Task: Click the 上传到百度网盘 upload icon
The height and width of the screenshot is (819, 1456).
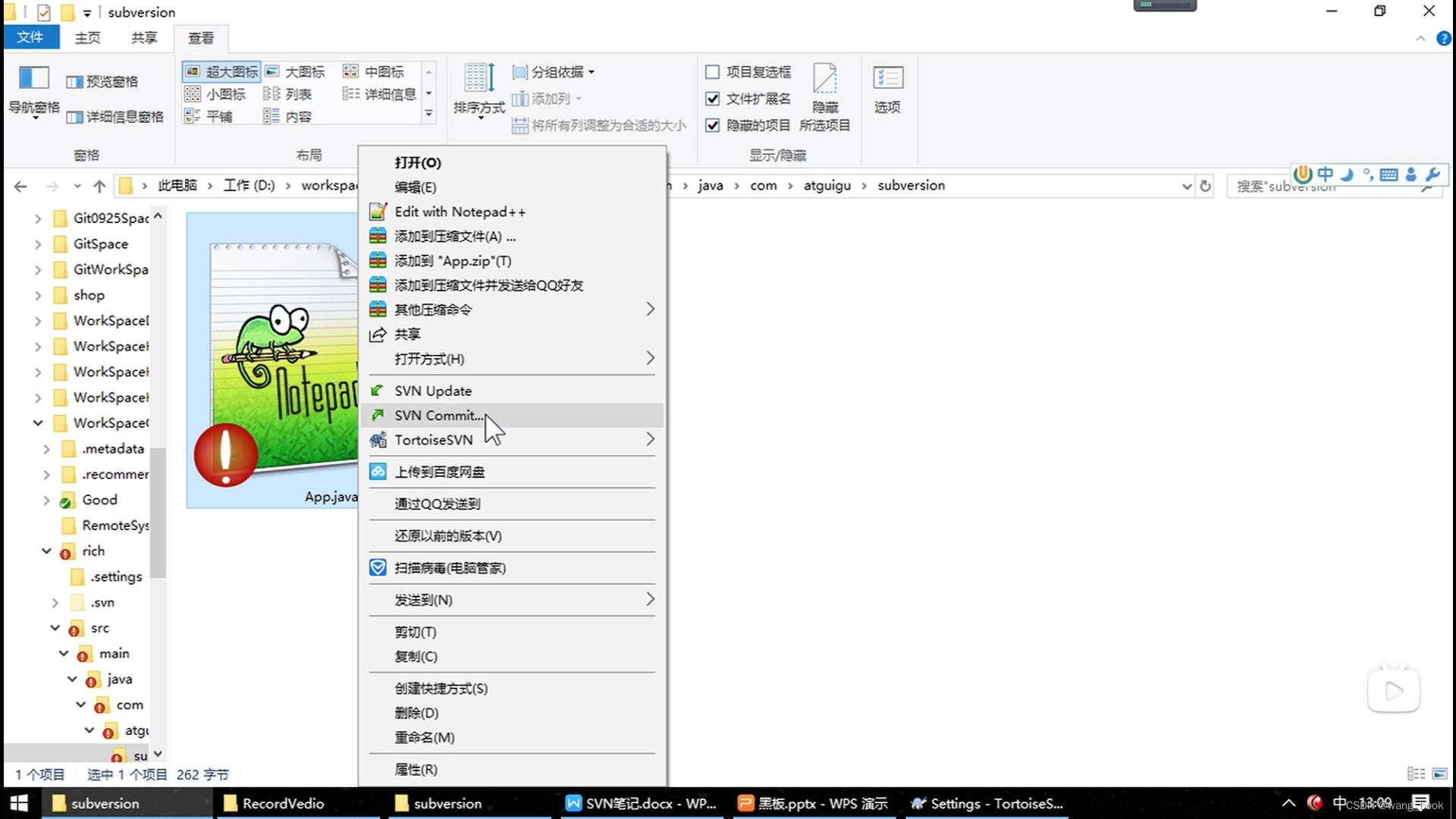Action: coord(378,471)
